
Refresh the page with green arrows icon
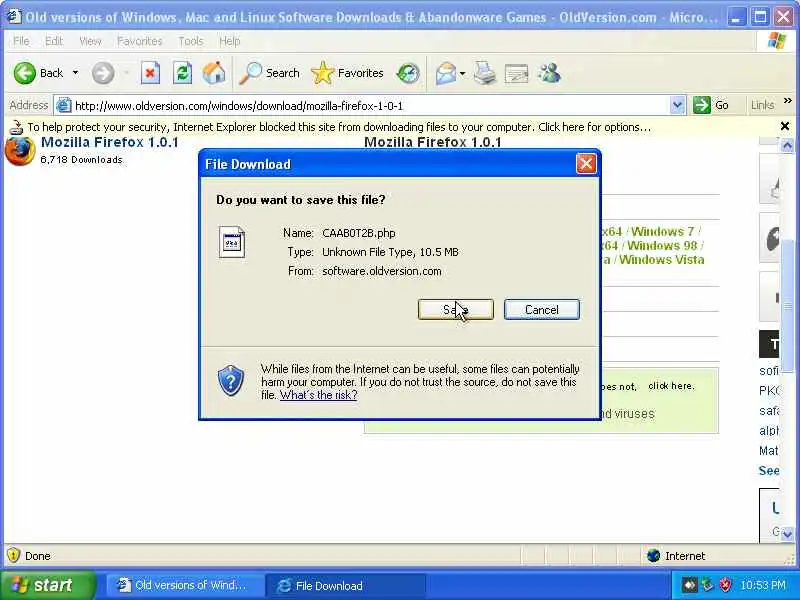coord(182,73)
